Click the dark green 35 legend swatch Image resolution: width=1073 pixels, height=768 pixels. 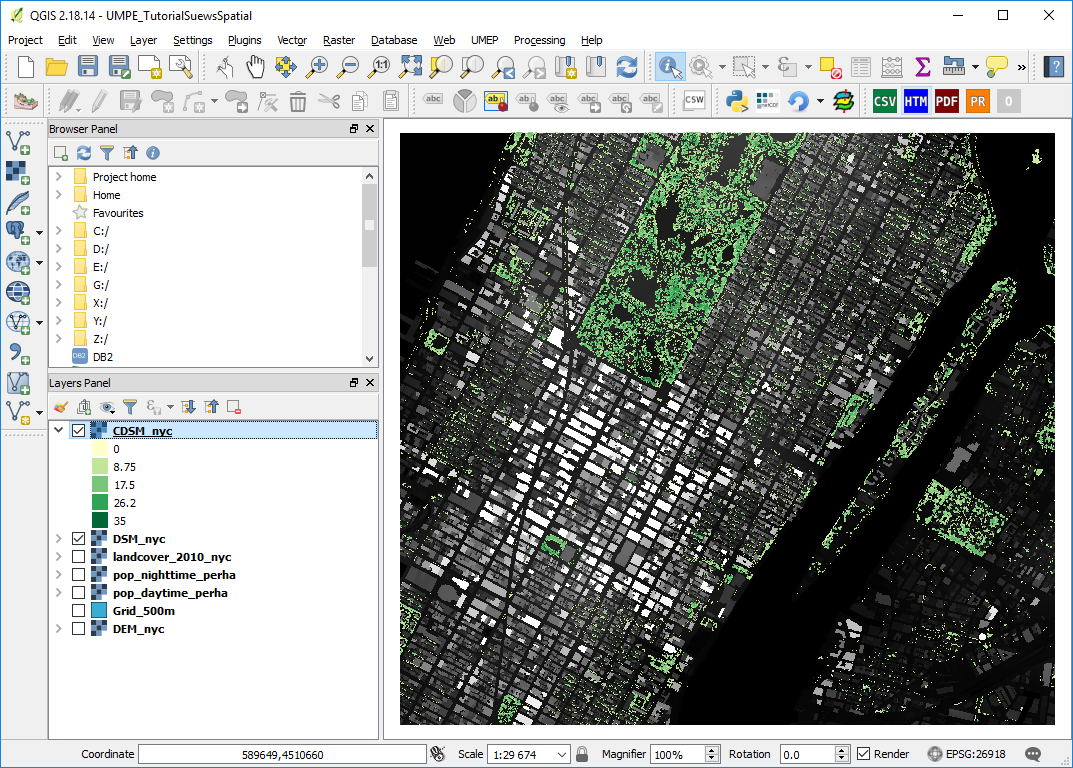pos(100,520)
